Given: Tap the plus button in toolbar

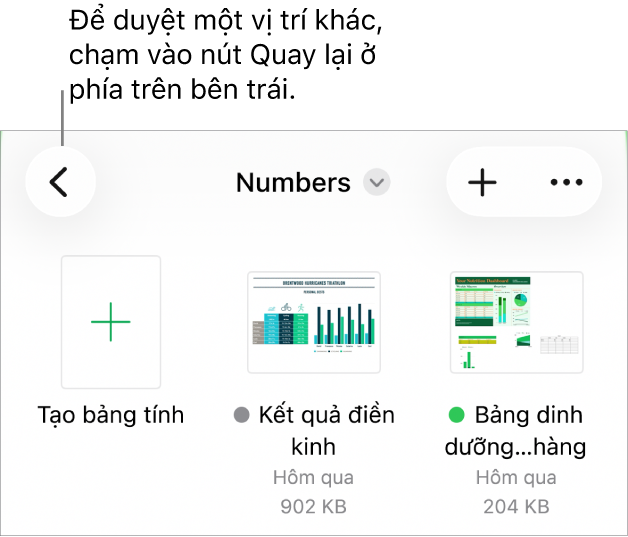Looking at the screenshot, I should (x=482, y=182).
